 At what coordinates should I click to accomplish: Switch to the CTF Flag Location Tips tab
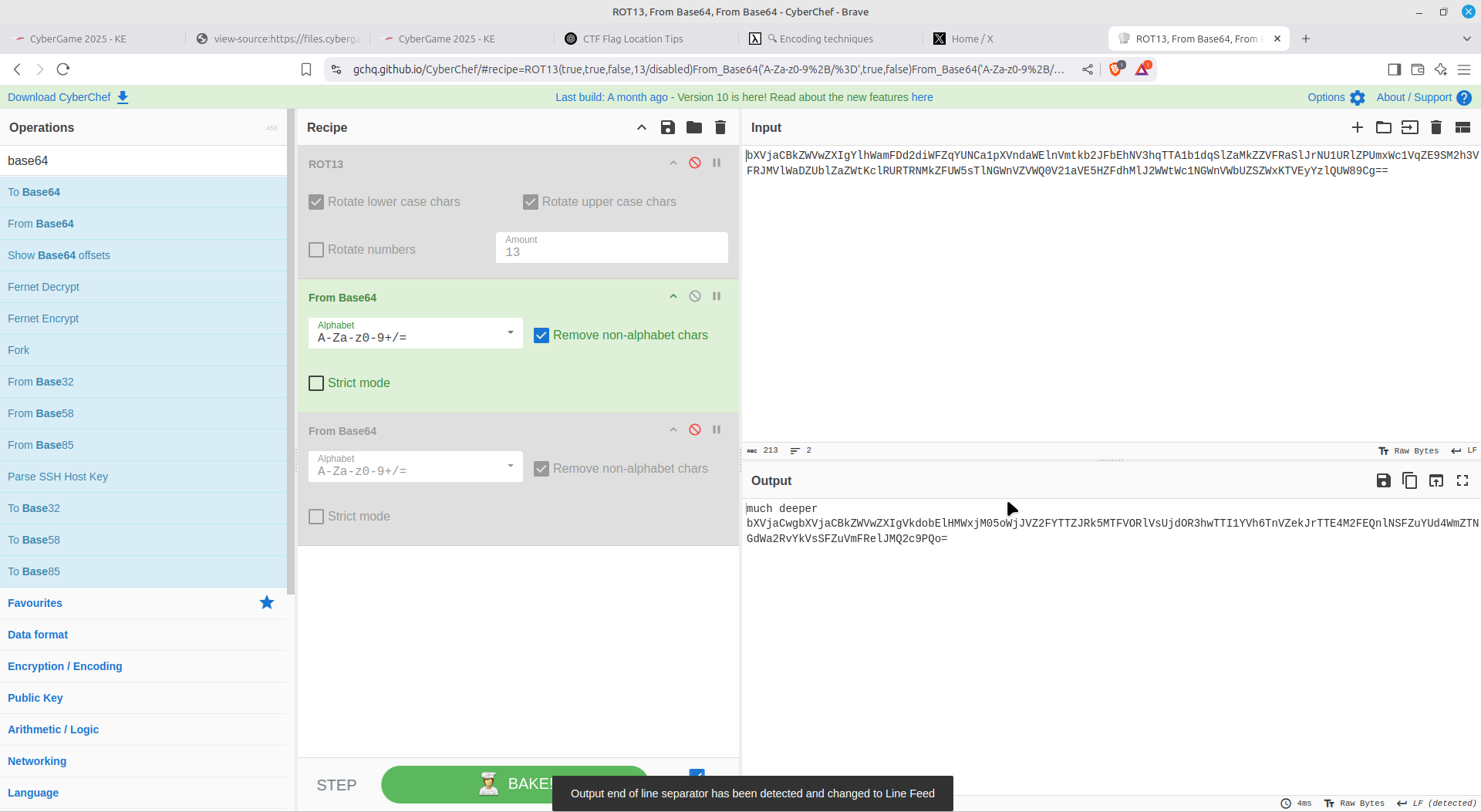coord(633,39)
